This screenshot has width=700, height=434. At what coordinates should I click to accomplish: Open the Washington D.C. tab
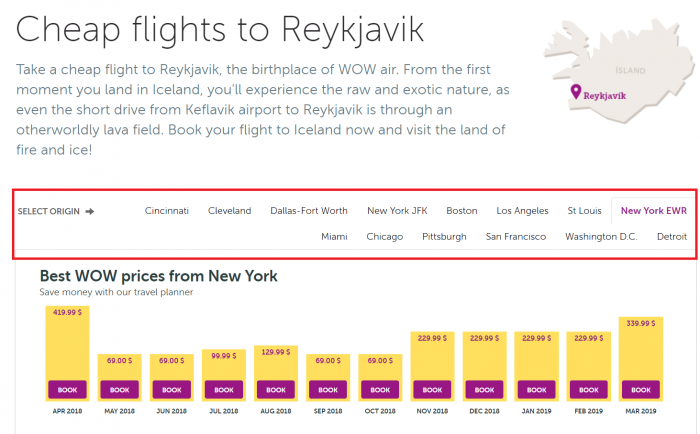tap(601, 237)
